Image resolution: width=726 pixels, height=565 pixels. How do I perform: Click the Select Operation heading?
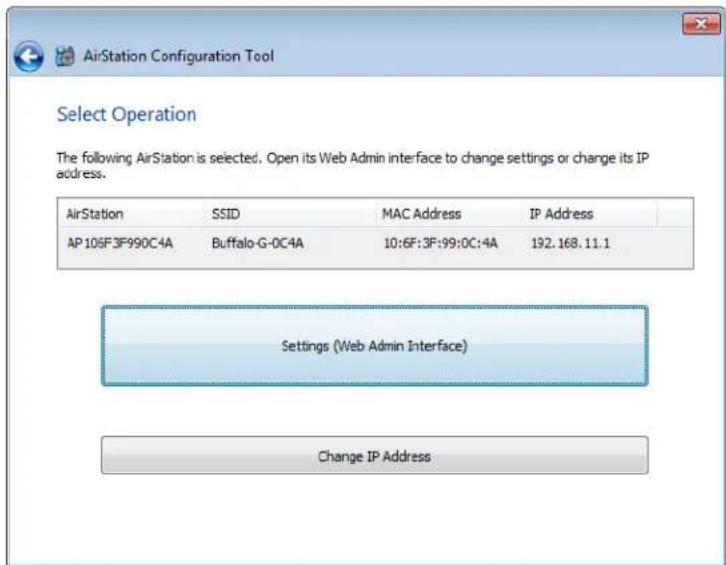(126, 114)
